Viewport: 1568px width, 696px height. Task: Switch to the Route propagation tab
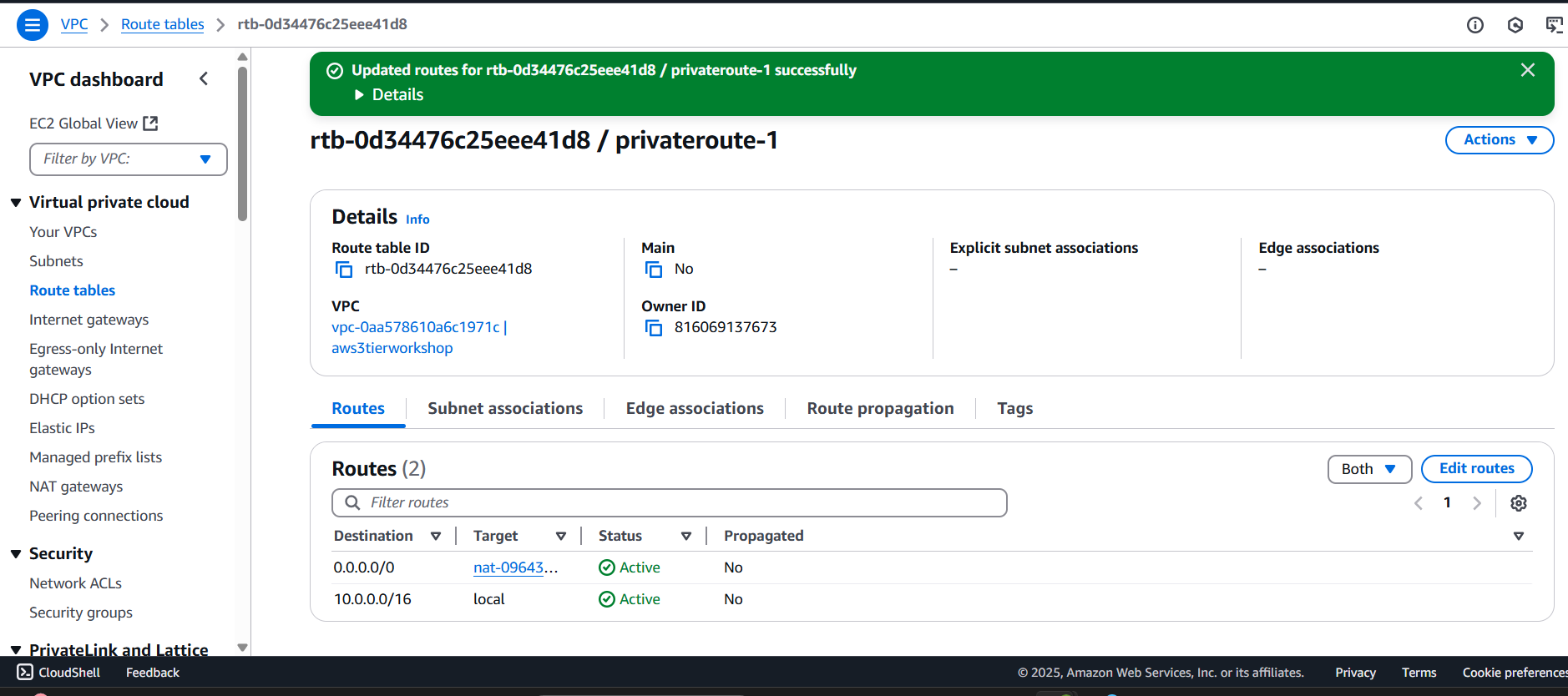[x=880, y=408]
